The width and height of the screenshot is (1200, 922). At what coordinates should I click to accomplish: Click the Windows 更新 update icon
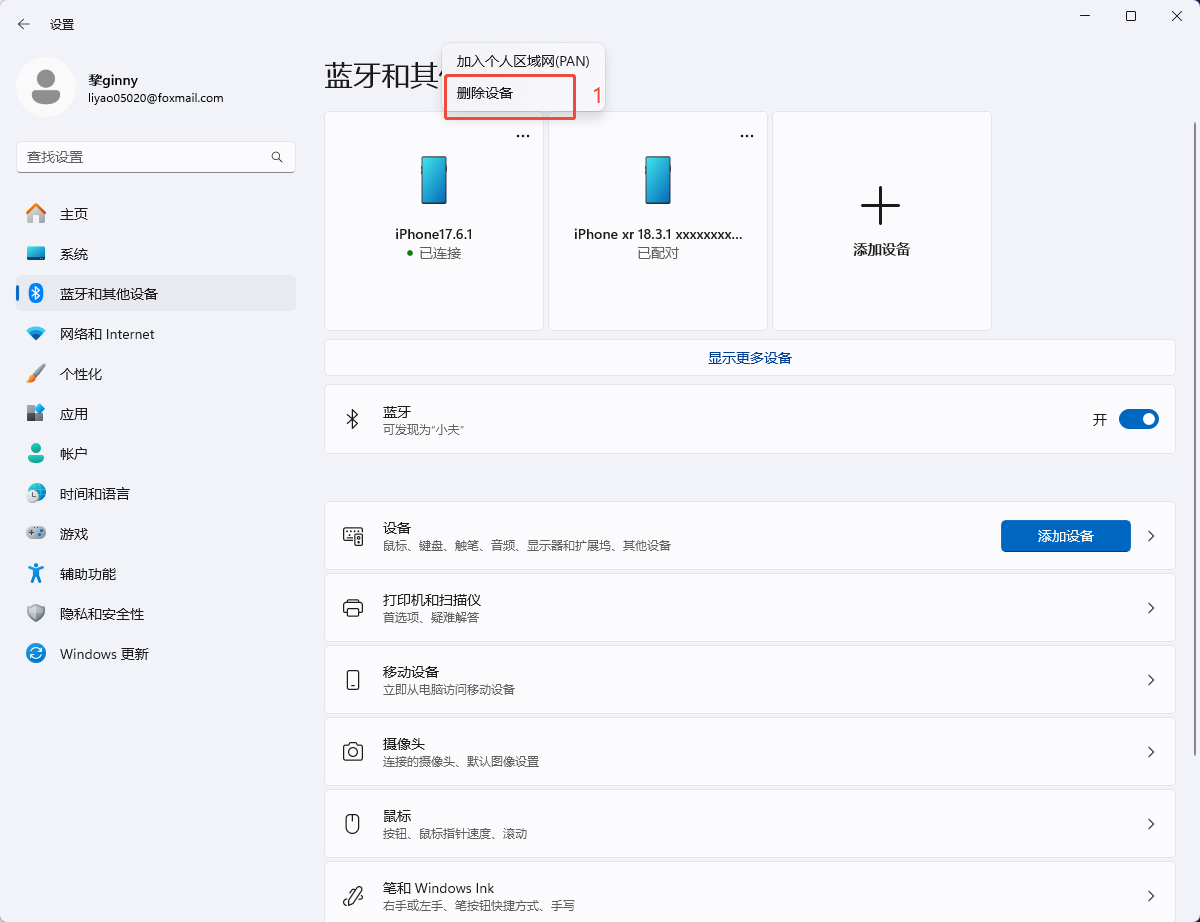(36, 654)
